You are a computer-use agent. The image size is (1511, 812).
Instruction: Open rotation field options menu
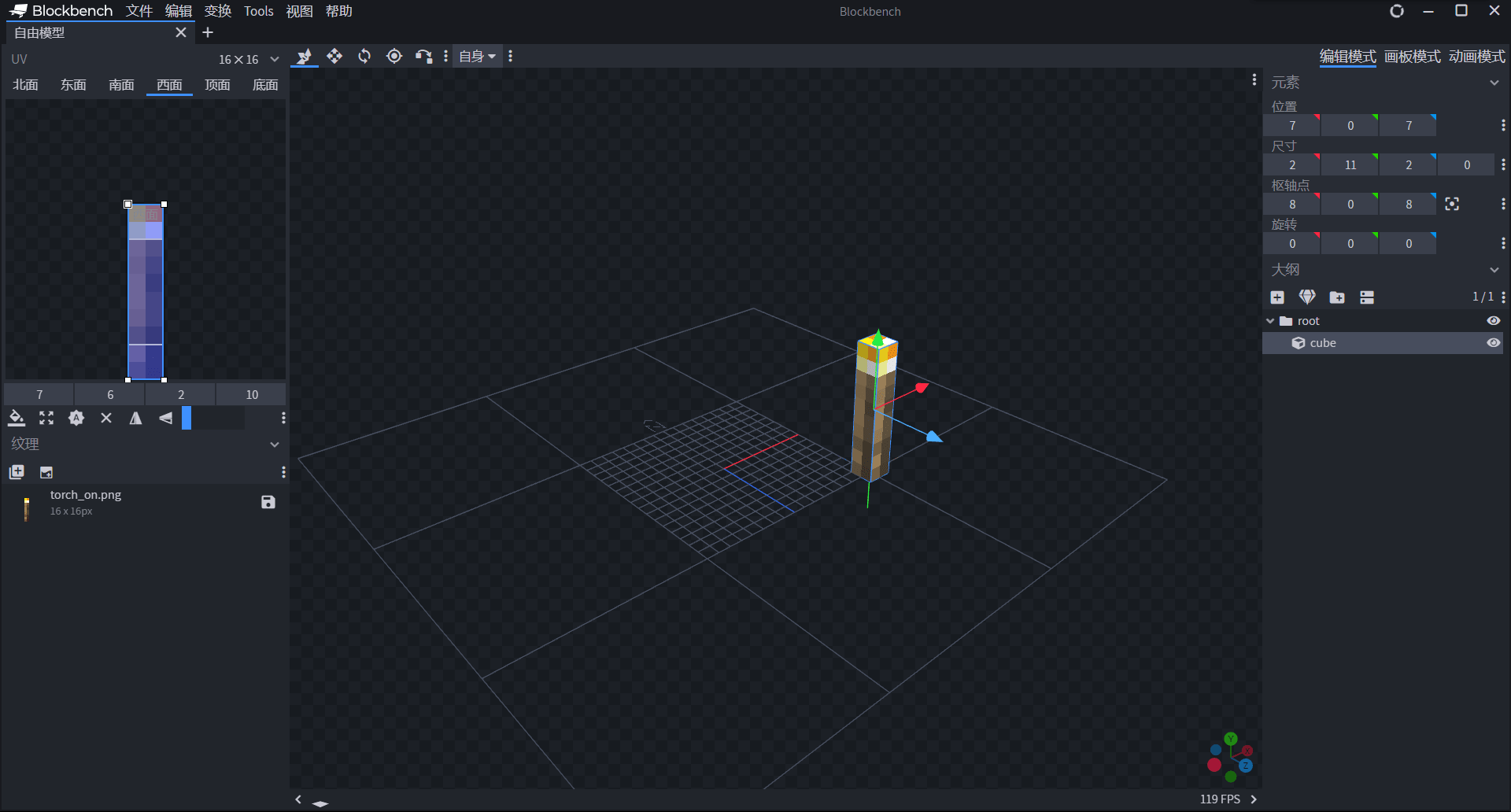[x=1503, y=244]
